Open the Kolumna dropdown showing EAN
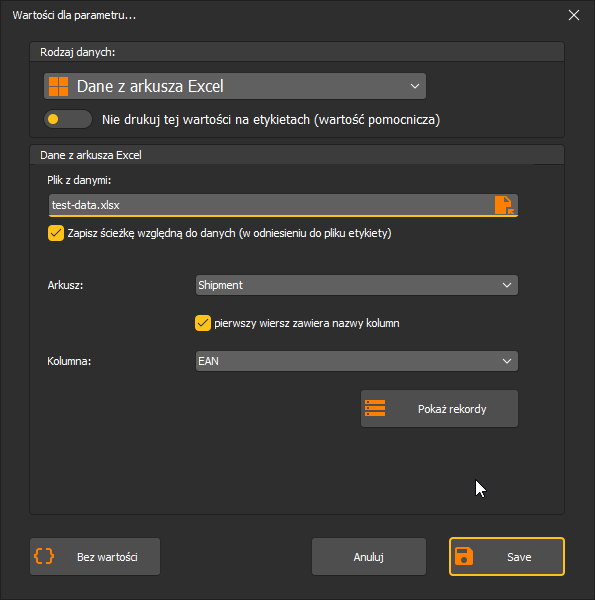595x600 pixels. 357,361
